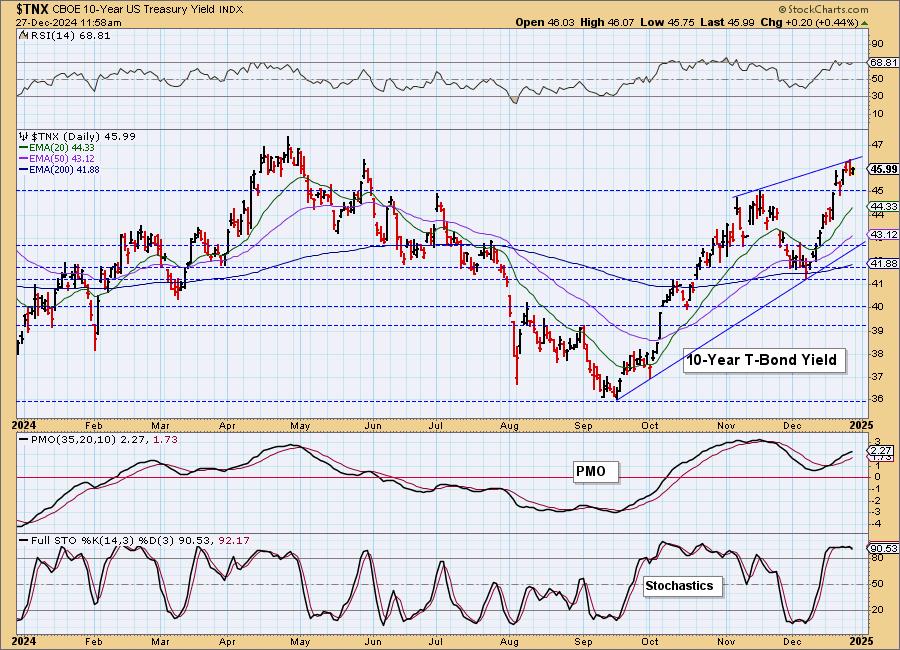The image size is (900, 650).
Task: Click the 45.99 last price axis tag
Action: 883,169
